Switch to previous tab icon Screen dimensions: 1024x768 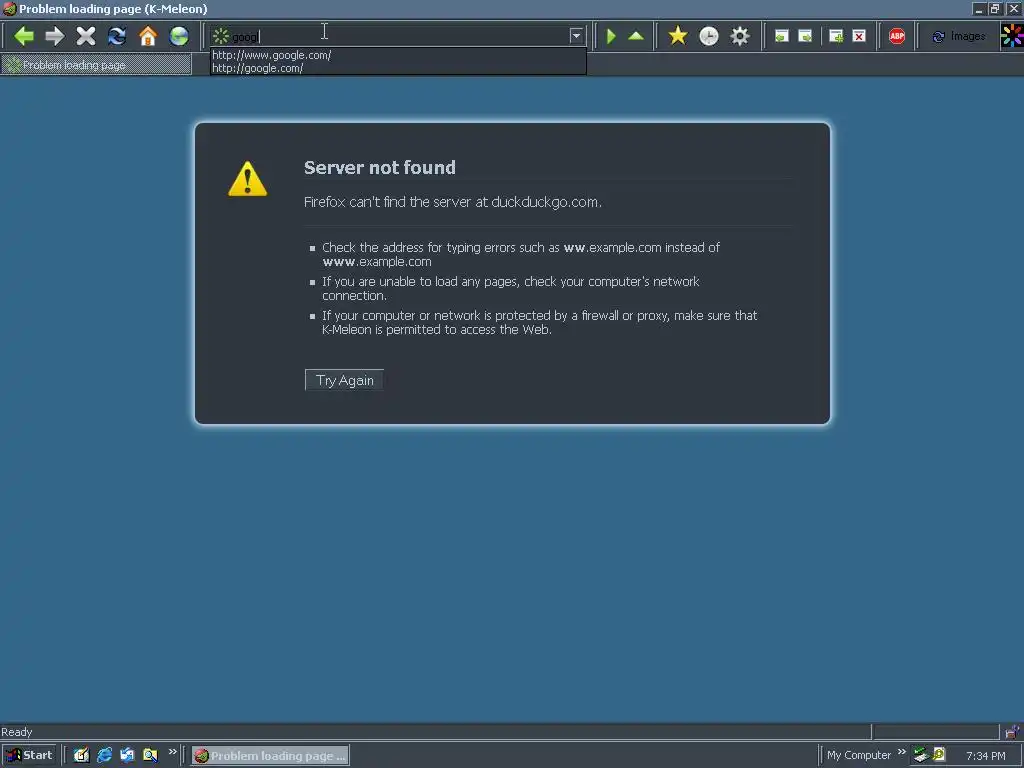coord(782,36)
